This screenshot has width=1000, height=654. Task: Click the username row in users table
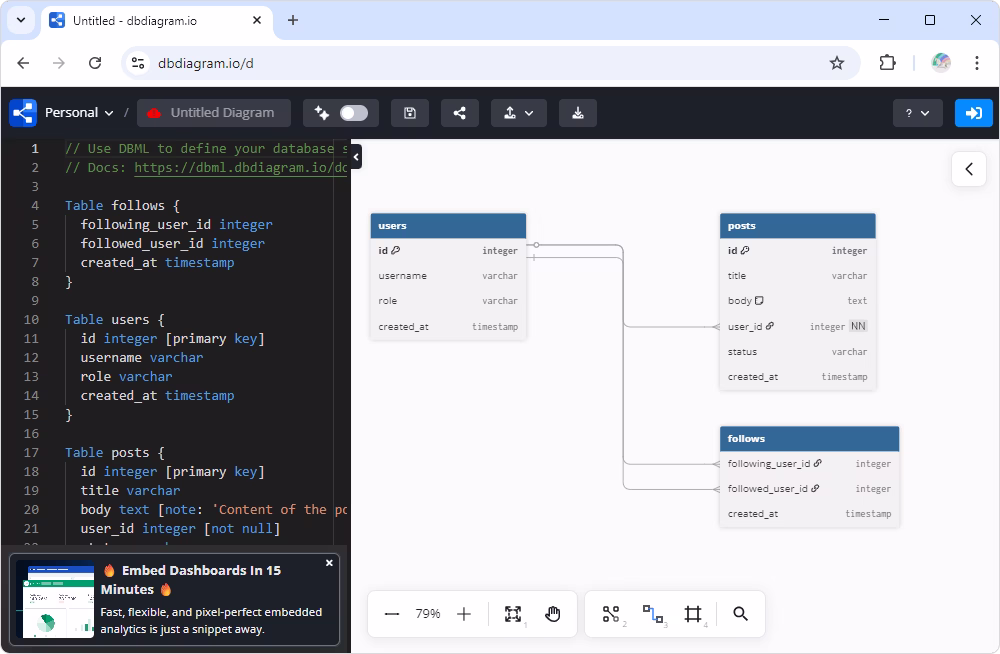pos(448,276)
